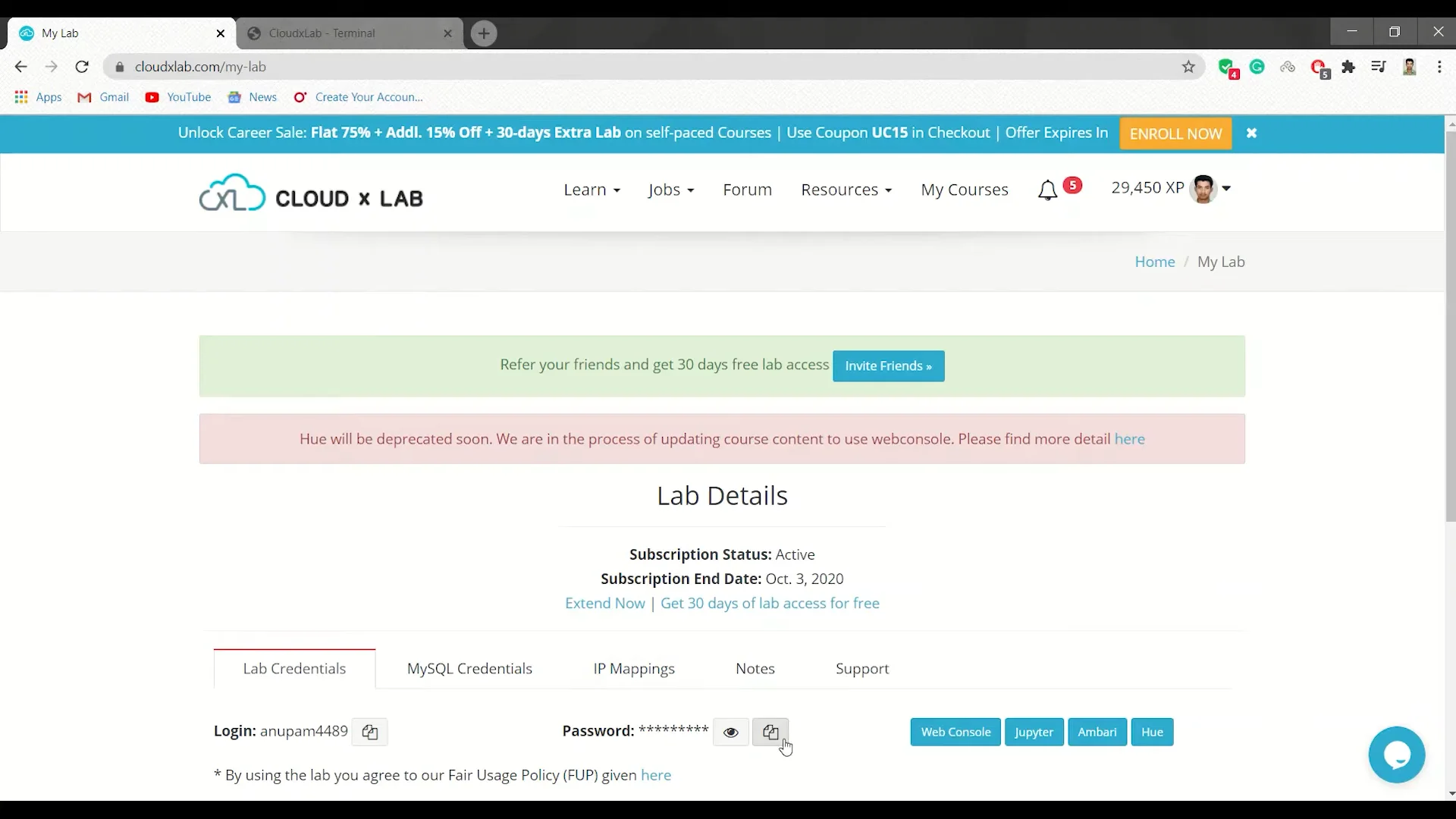Click the Extend Now link
The image size is (1456, 819).
[604, 603]
